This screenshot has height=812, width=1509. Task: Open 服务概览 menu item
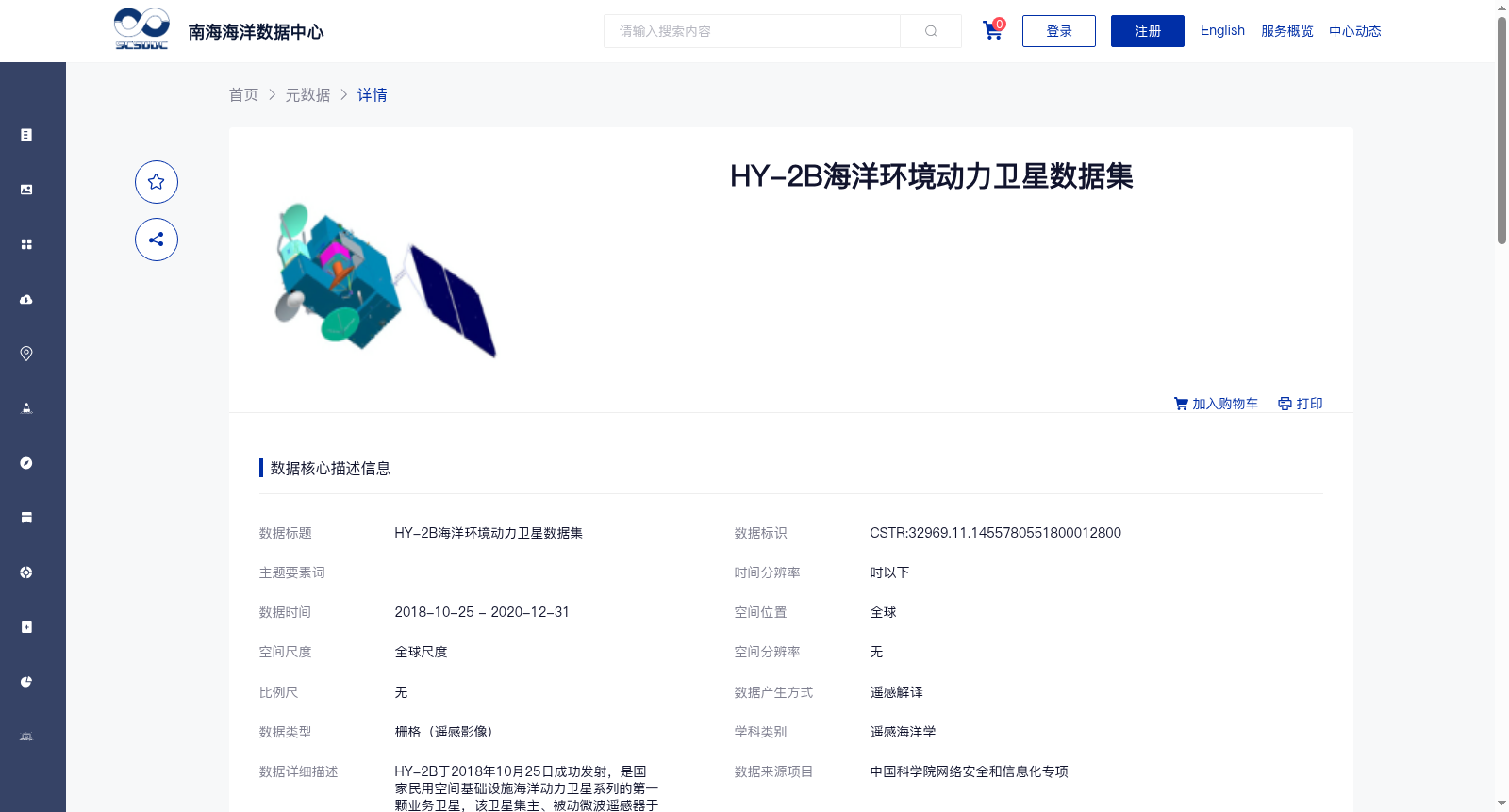(x=1287, y=31)
